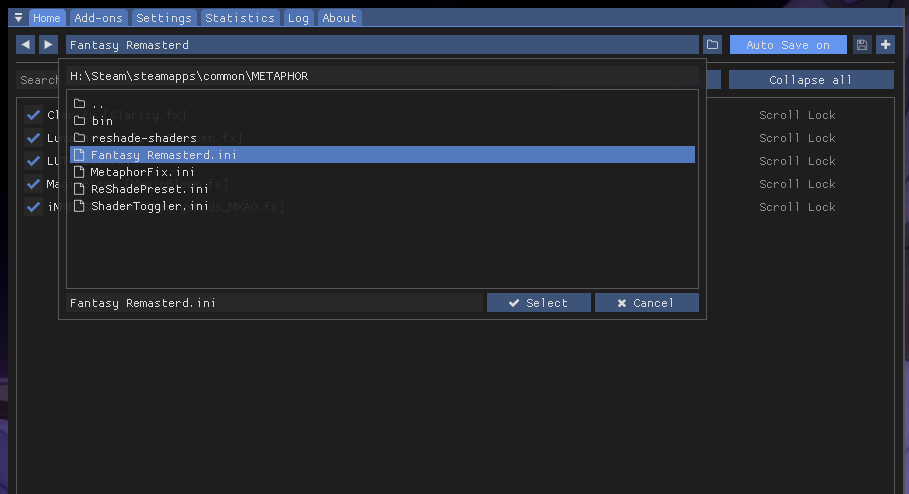Viewport: 909px width, 494px height.
Task: Add new preset with plus icon
Action: pyautogui.click(x=885, y=45)
